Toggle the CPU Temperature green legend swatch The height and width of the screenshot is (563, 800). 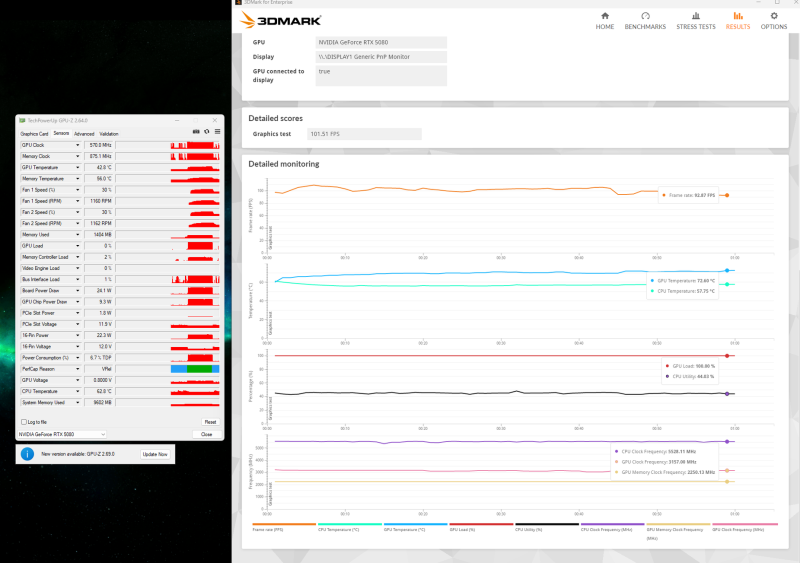[350, 524]
